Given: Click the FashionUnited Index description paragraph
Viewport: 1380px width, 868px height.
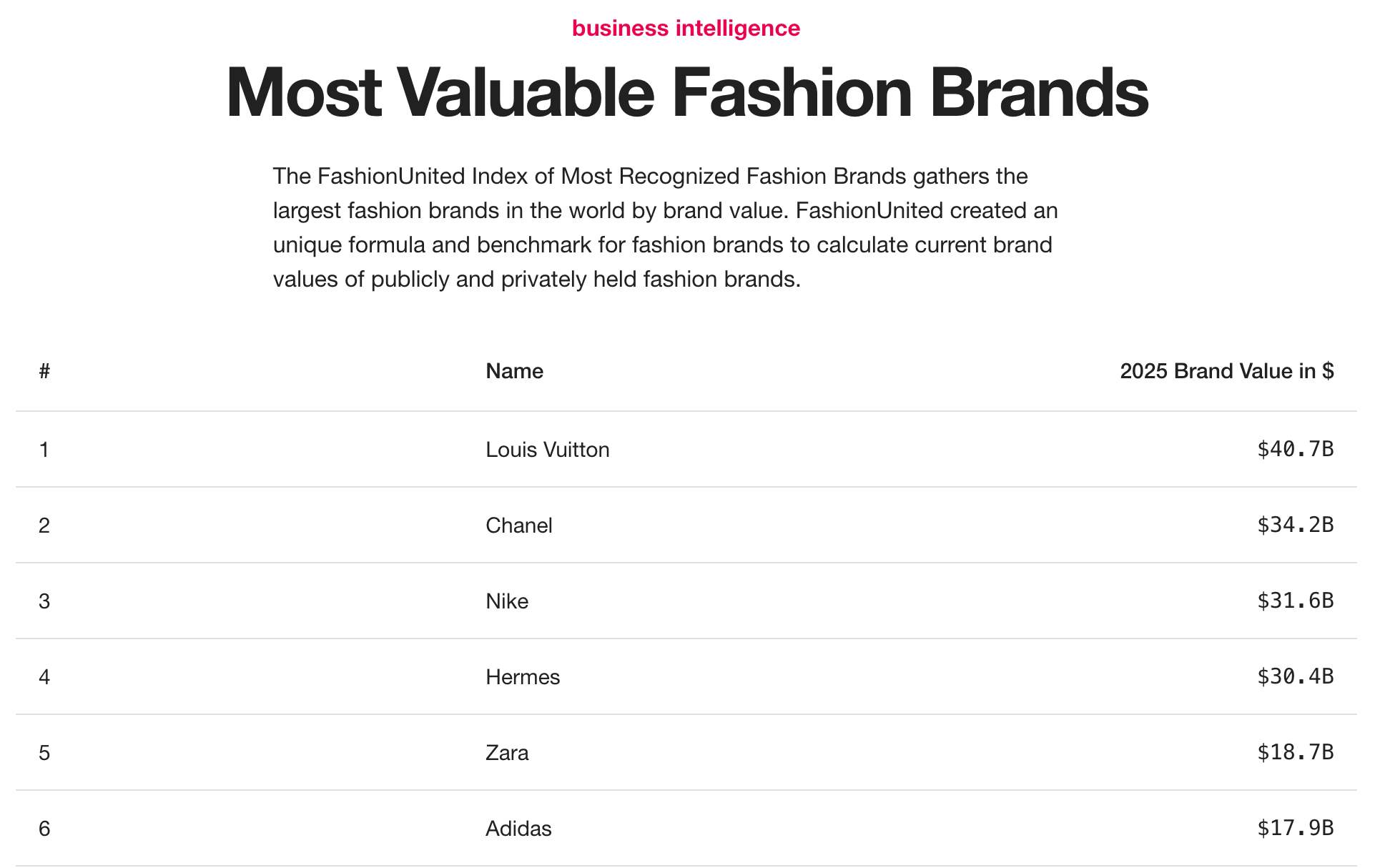Looking at the screenshot, I should click(665, 227).
